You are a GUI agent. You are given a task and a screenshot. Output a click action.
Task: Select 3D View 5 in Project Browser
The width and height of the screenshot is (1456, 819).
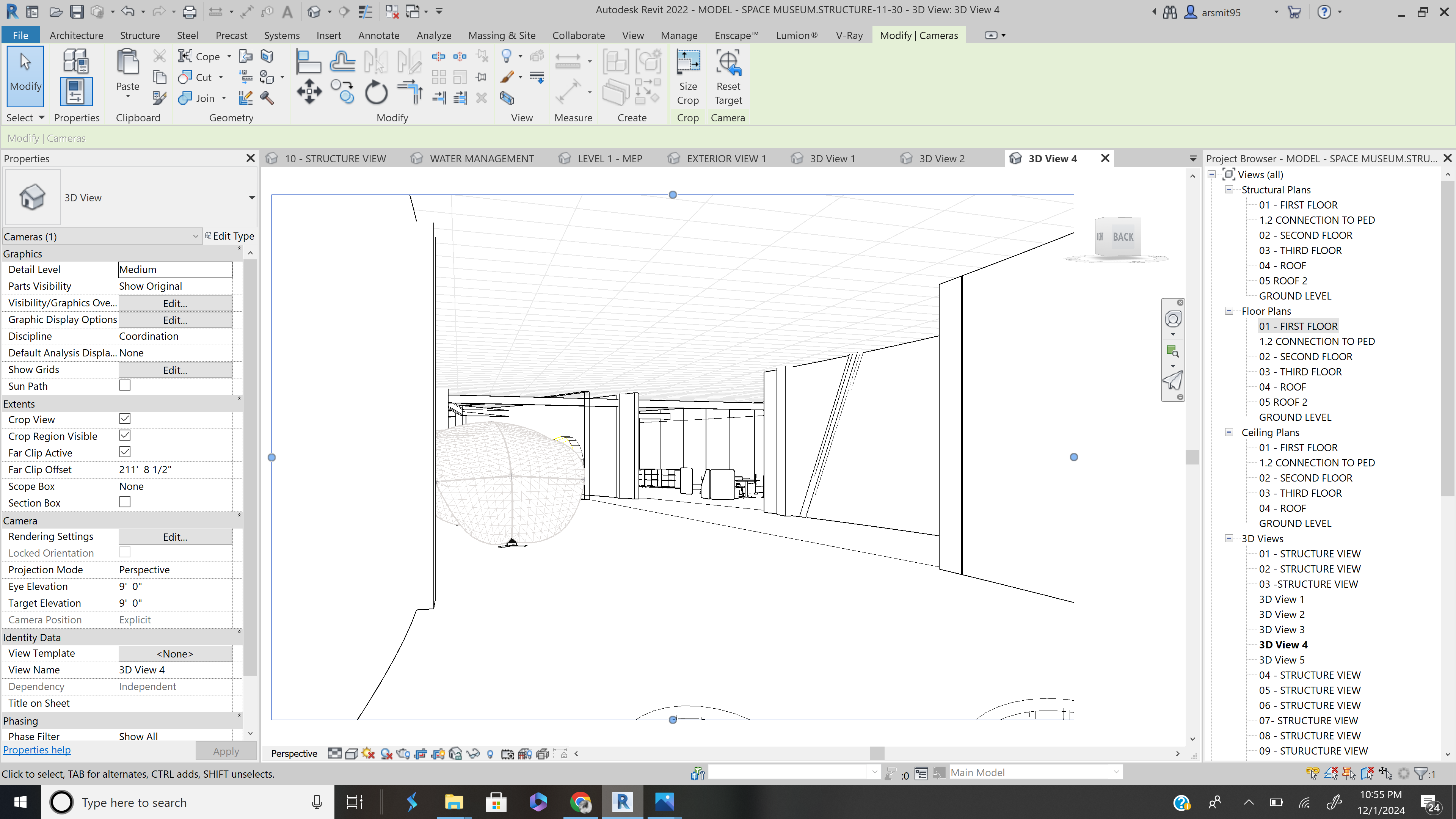pyautogui.click(x=1282, y=660)
